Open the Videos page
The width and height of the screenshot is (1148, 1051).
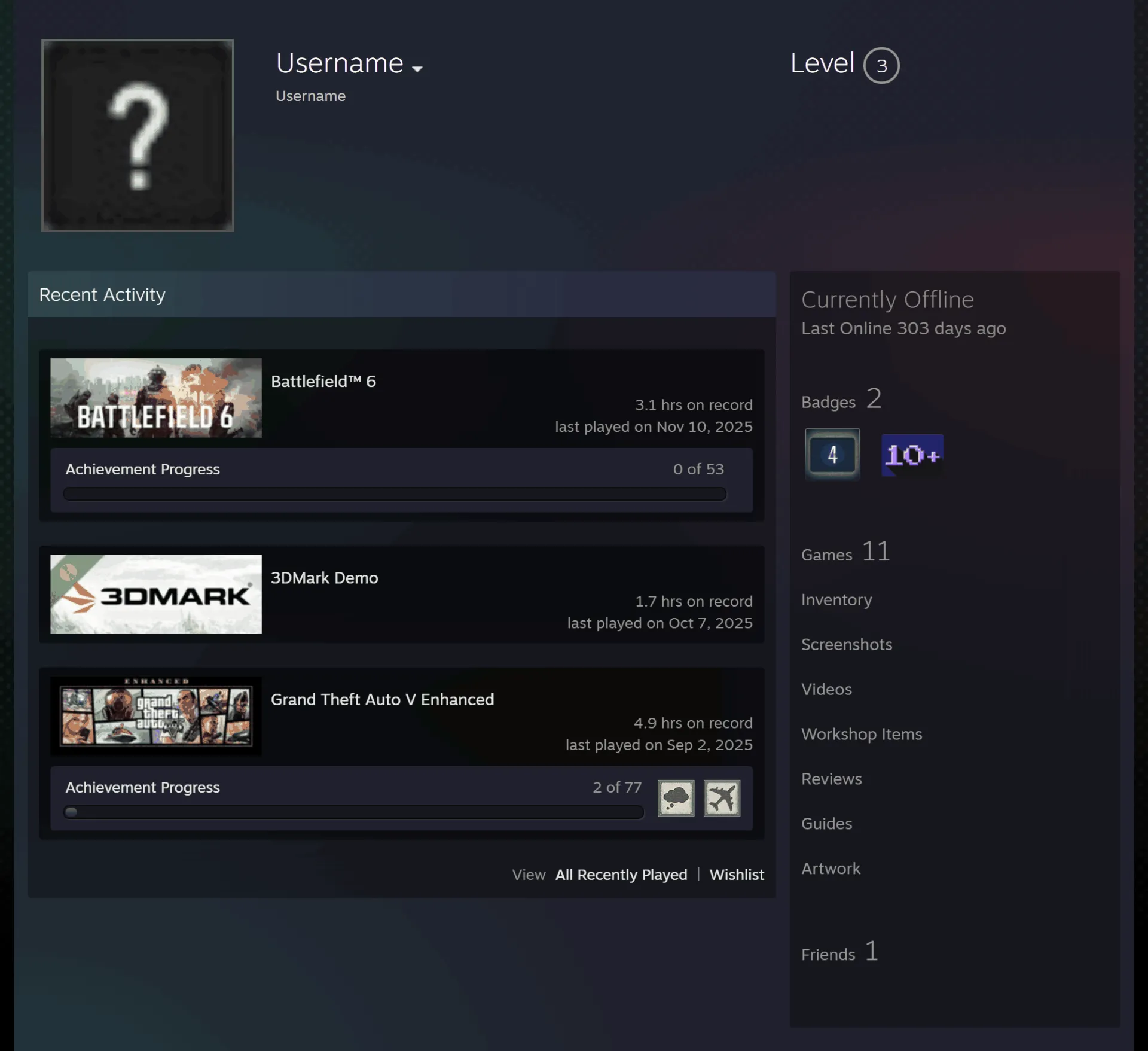[x=826, y=689]
